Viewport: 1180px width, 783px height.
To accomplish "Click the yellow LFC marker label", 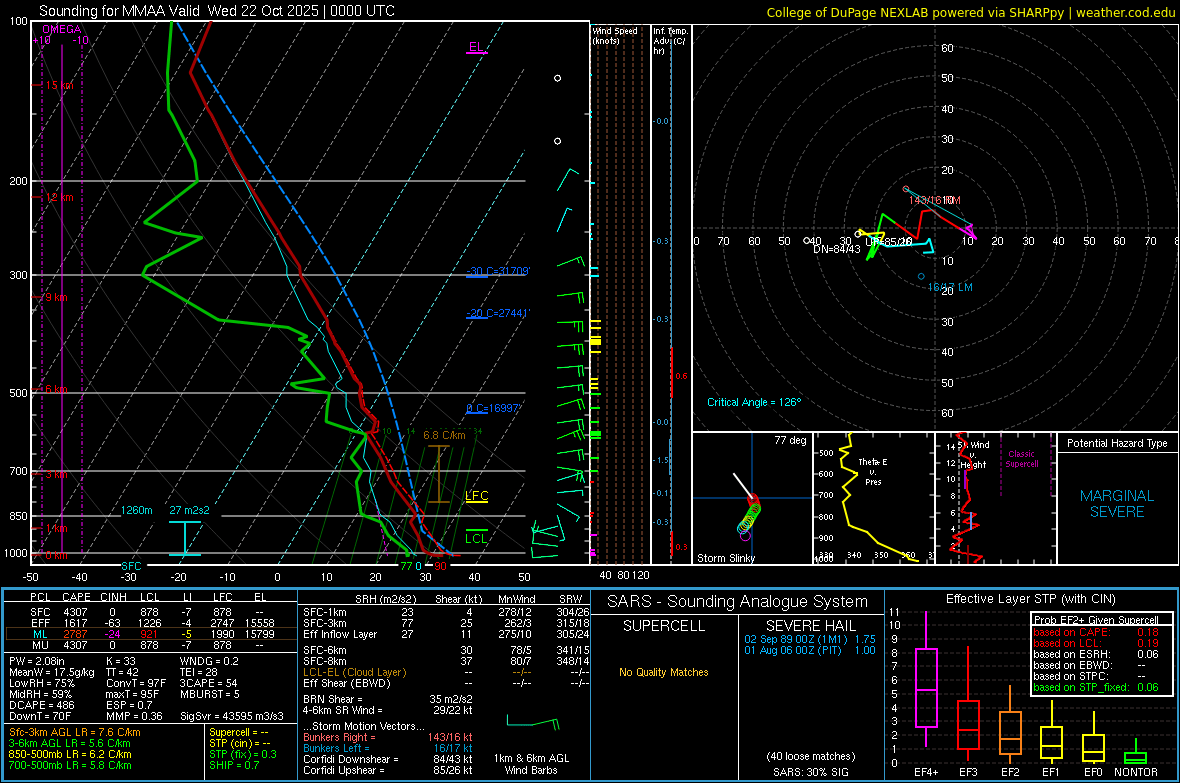I will pyautogui.click(x=477, y=495).
